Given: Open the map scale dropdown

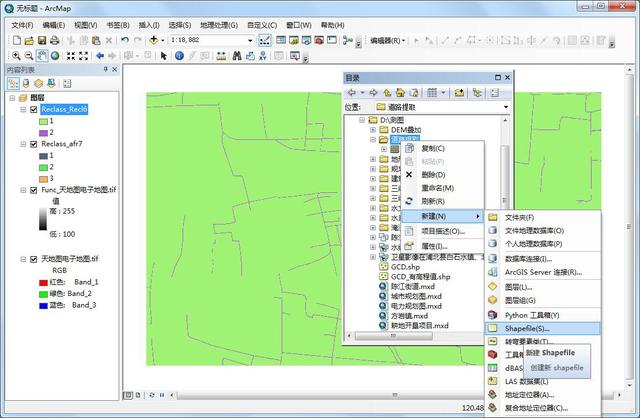Looking at the screenshot, I should pyautogui.click(x=250, y=40).
